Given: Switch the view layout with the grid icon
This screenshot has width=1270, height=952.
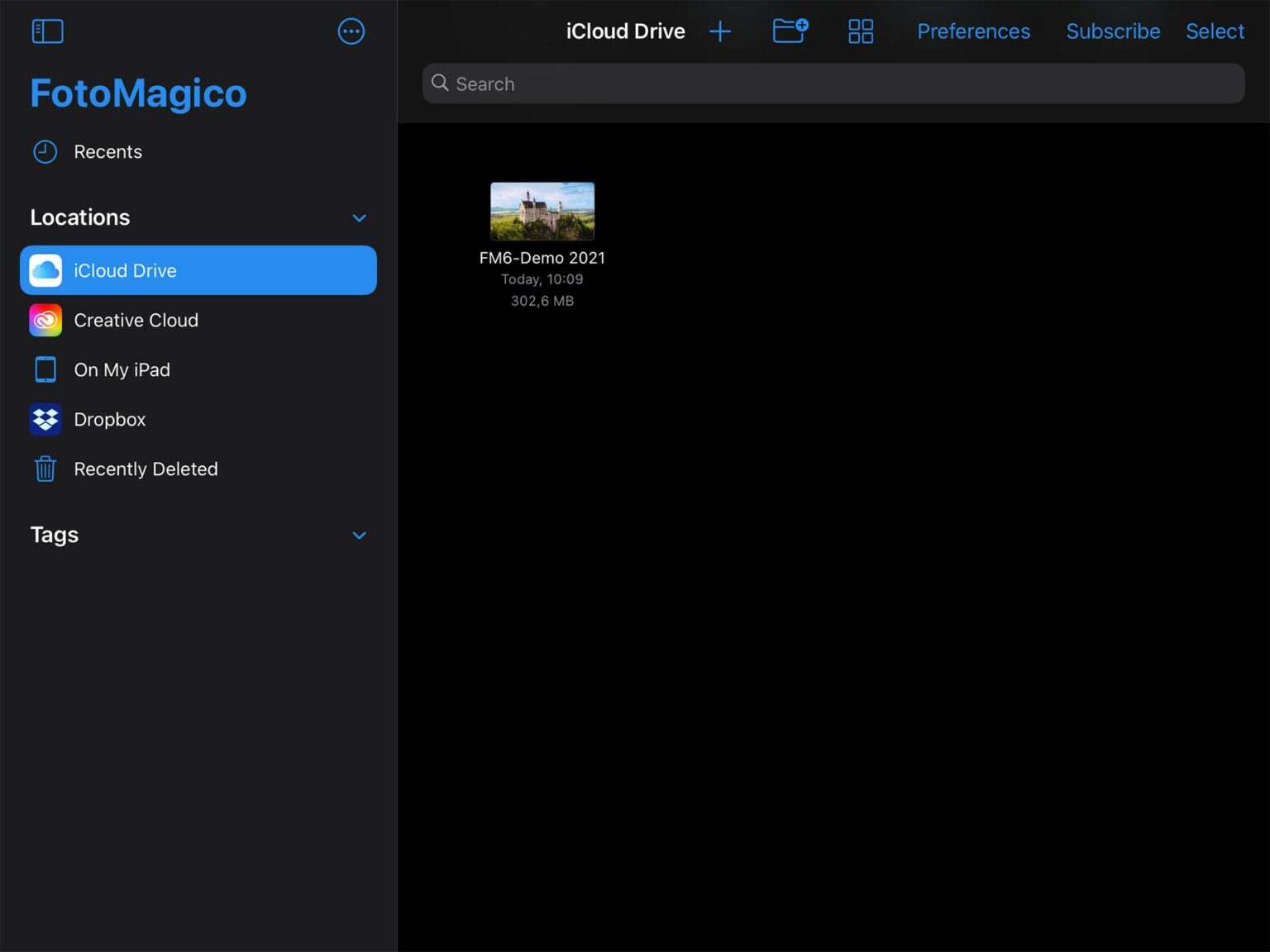Looking at the screenshot, I should point(860,31).
